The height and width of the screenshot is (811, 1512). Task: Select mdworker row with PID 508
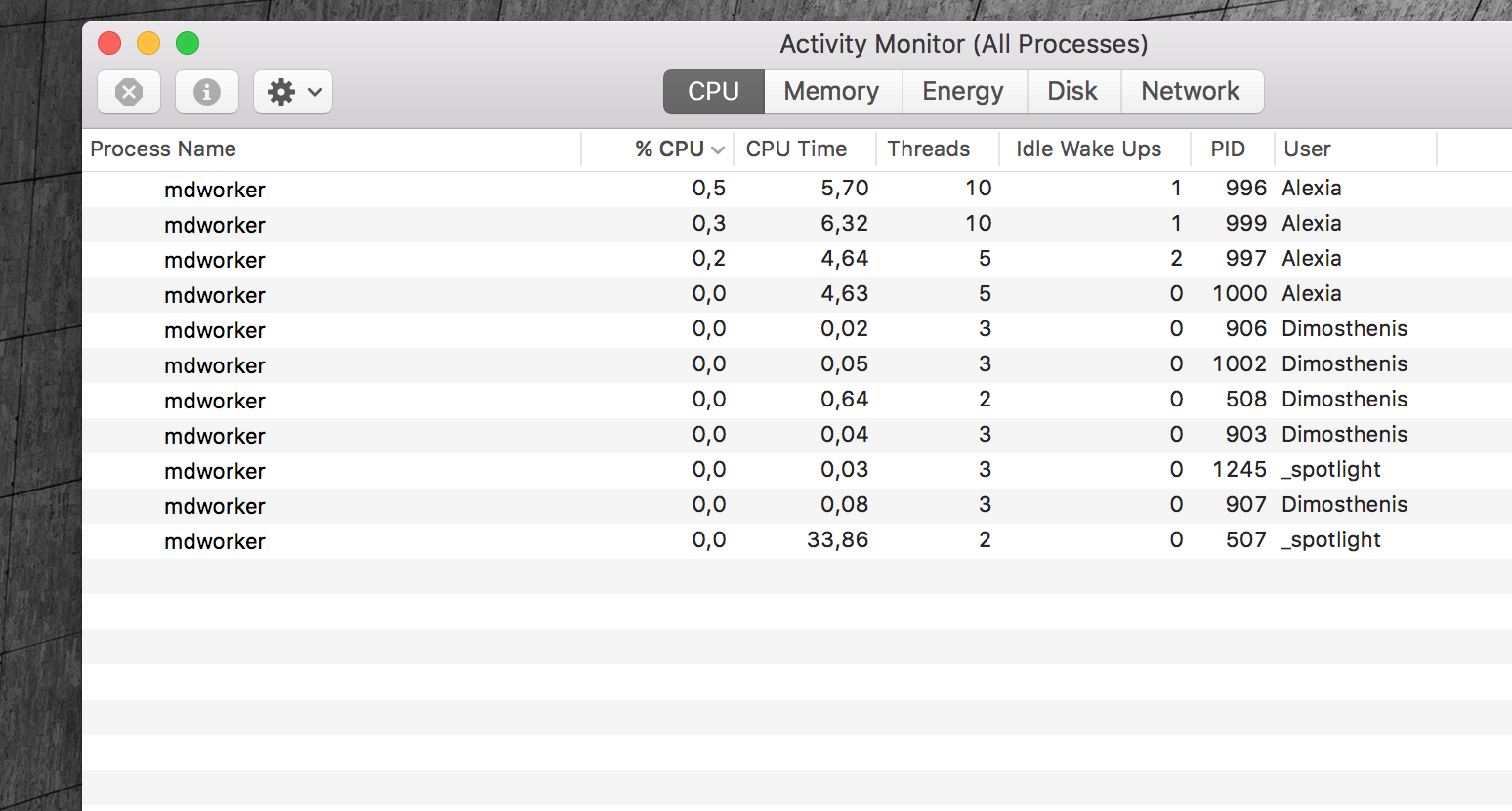tap(797, 401)
